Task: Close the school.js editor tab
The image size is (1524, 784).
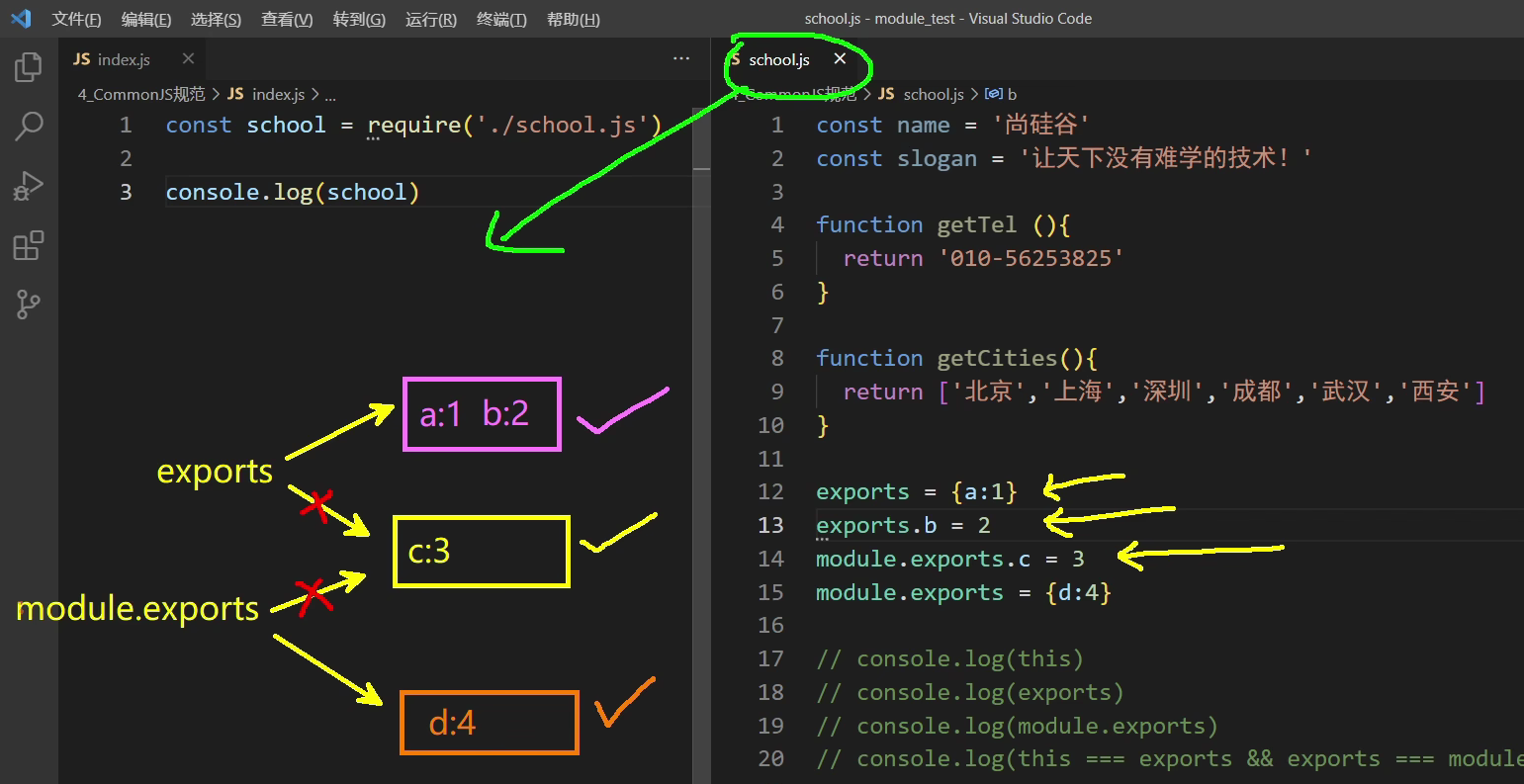Action: coord(840,59)
